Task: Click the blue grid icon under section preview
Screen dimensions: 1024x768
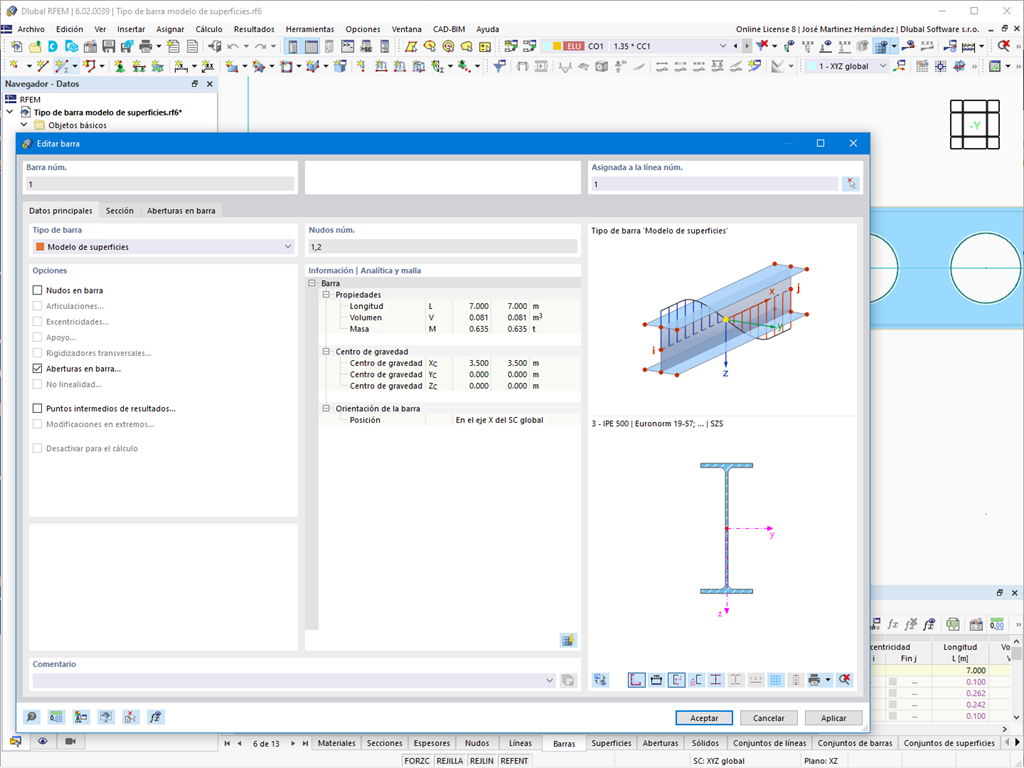Action: [775, 680]
